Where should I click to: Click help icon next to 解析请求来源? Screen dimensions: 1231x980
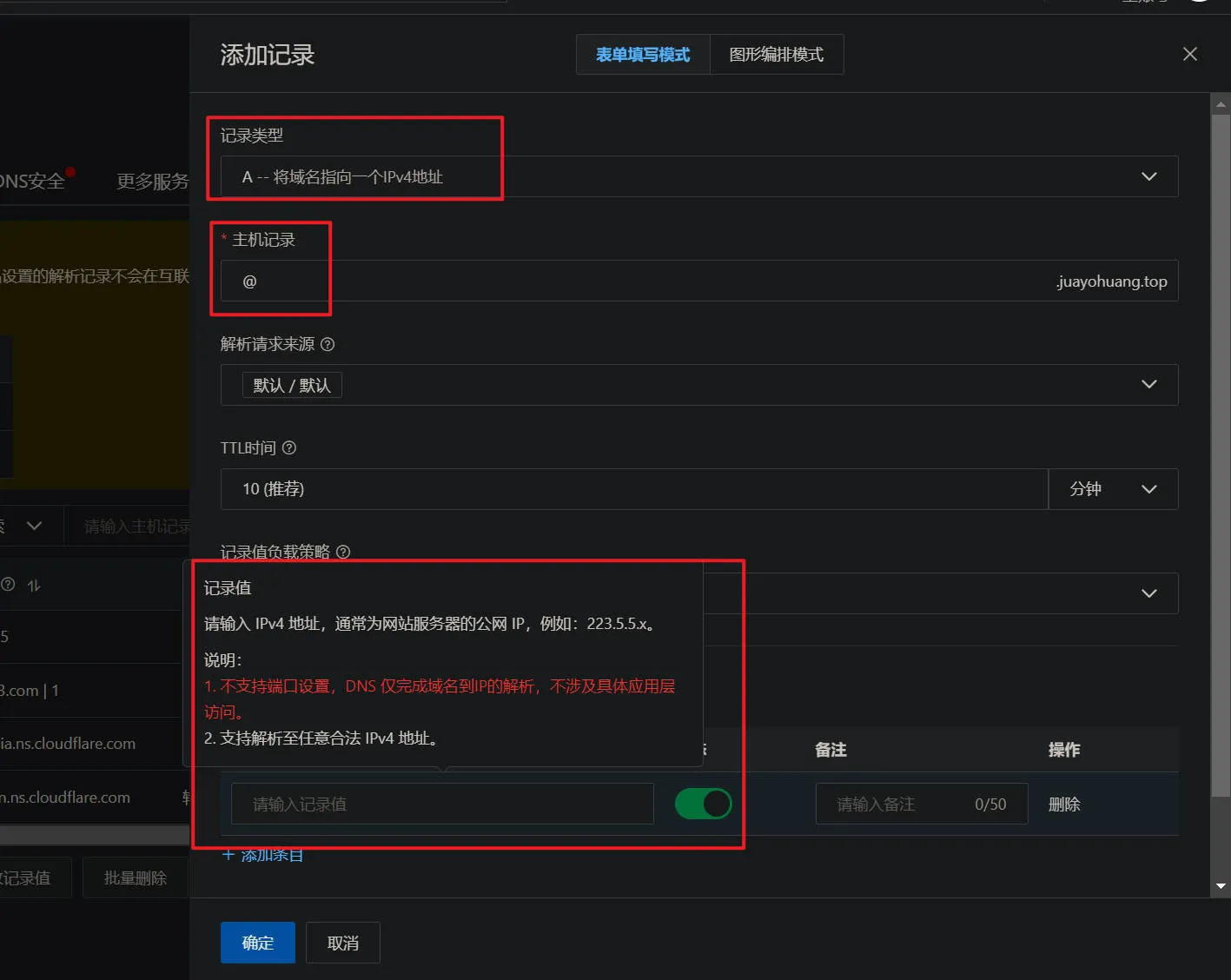coord(328,344)
